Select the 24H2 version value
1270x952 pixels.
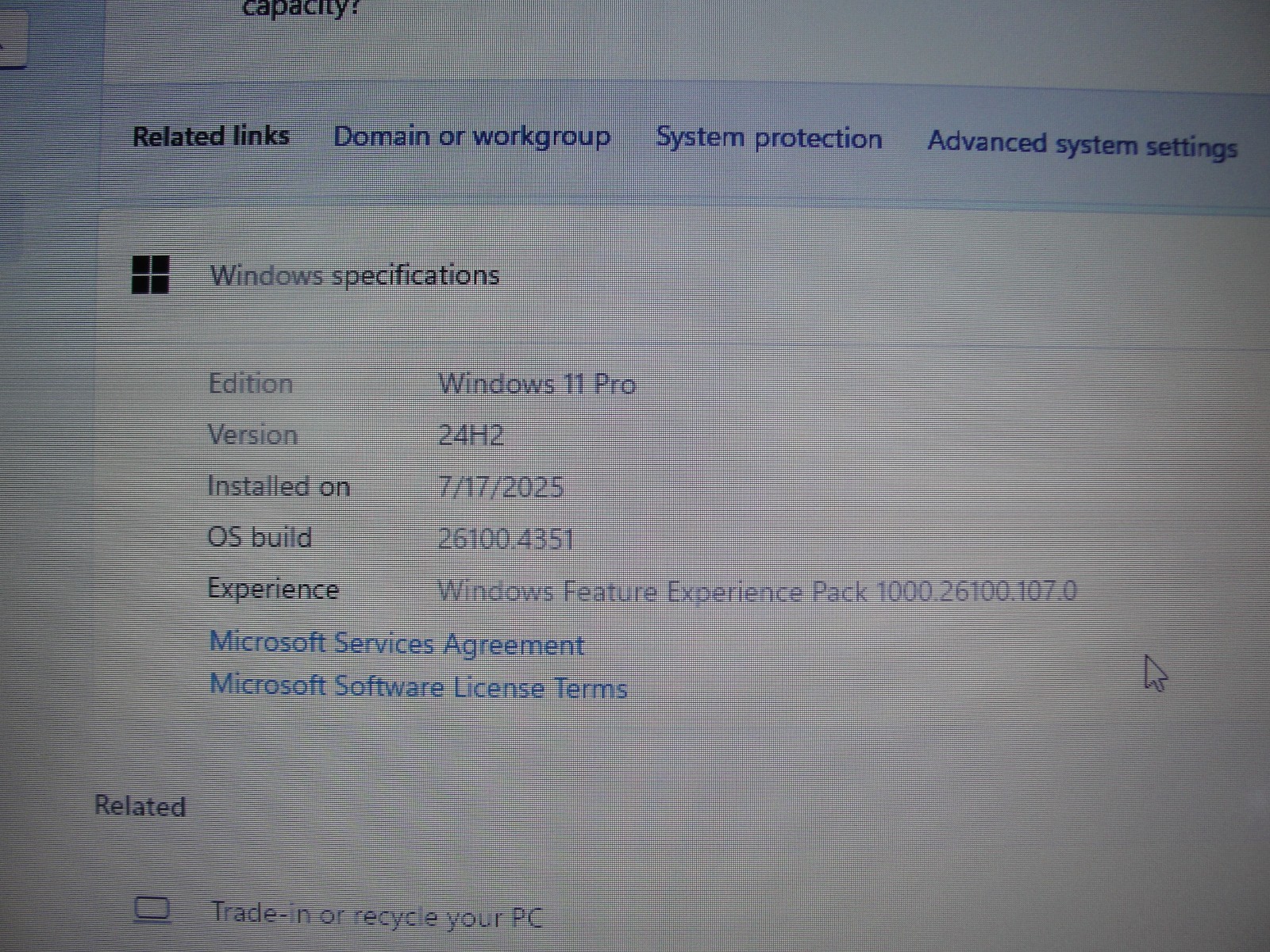(471, 436)
